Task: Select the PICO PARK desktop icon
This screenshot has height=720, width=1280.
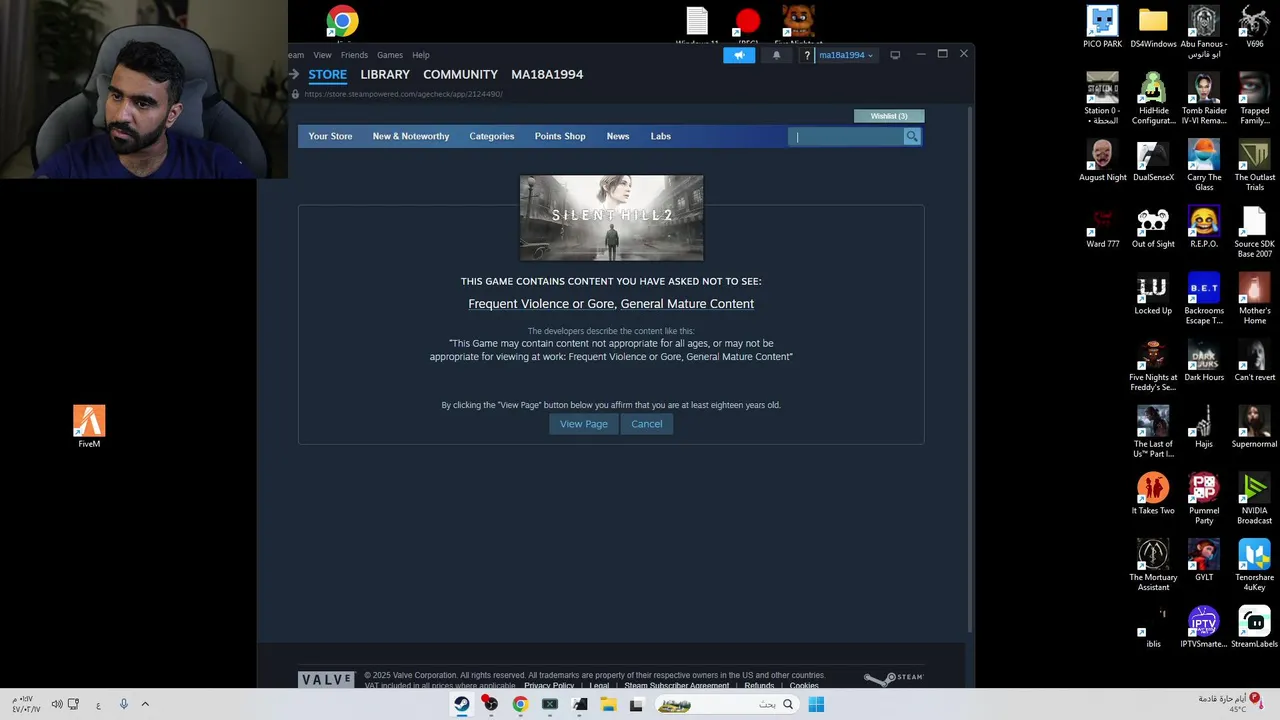Action: 1102,27
